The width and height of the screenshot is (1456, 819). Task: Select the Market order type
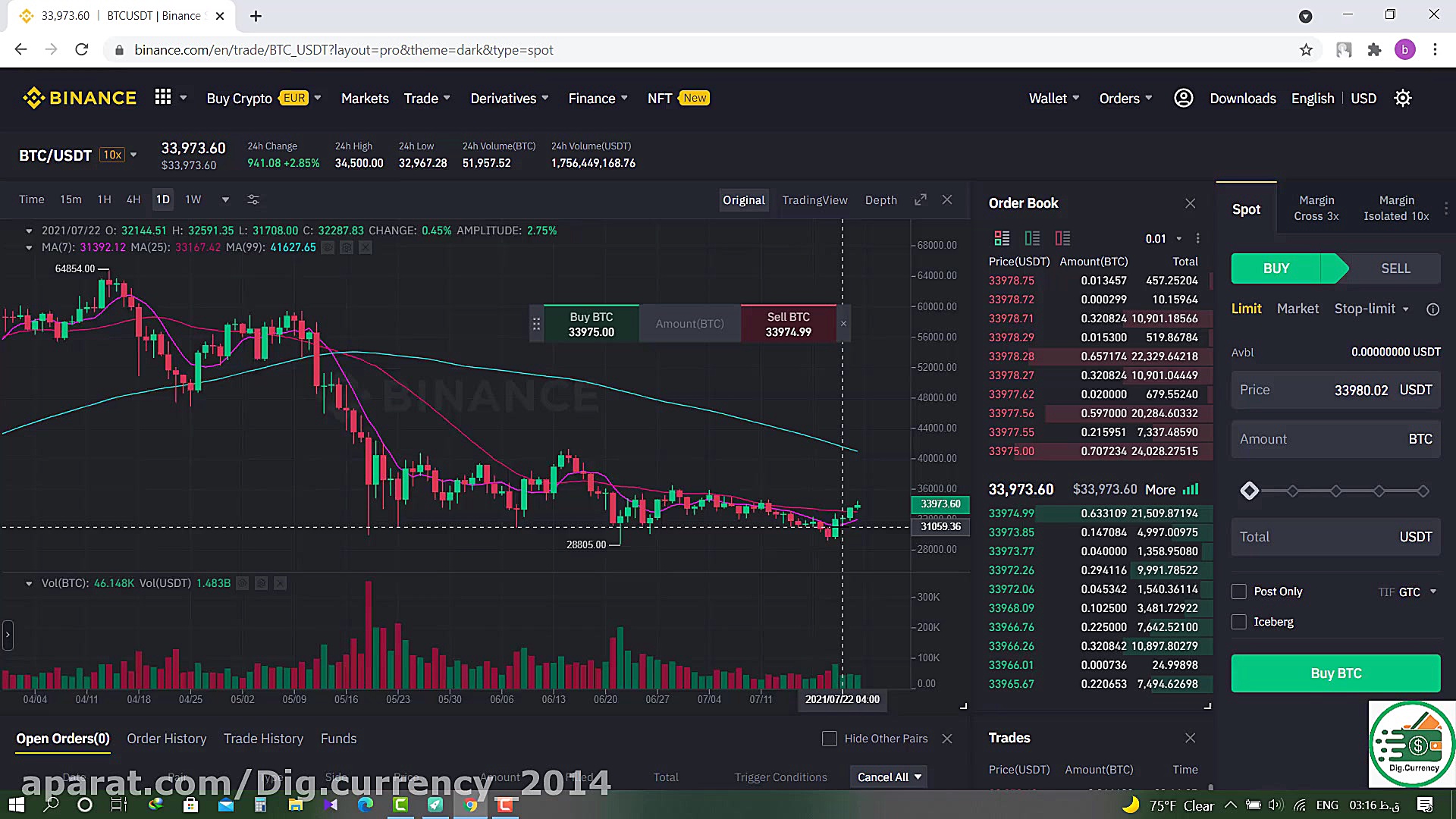tap(1298, 309)
